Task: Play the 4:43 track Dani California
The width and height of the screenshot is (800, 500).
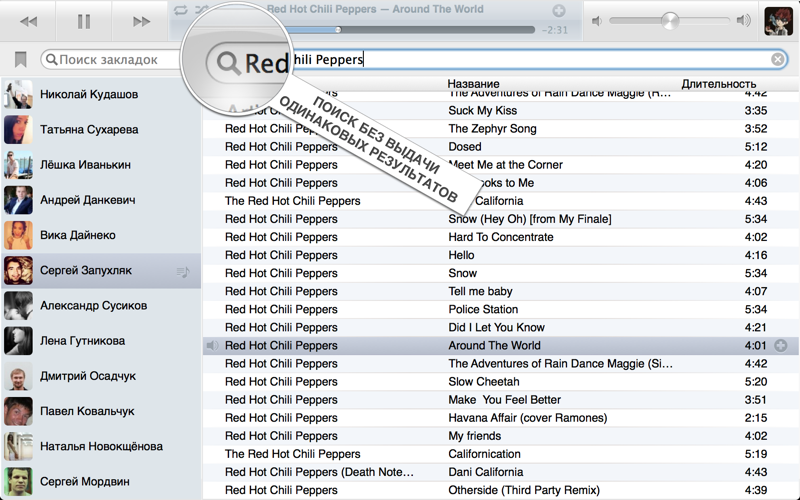Action: 485,472
